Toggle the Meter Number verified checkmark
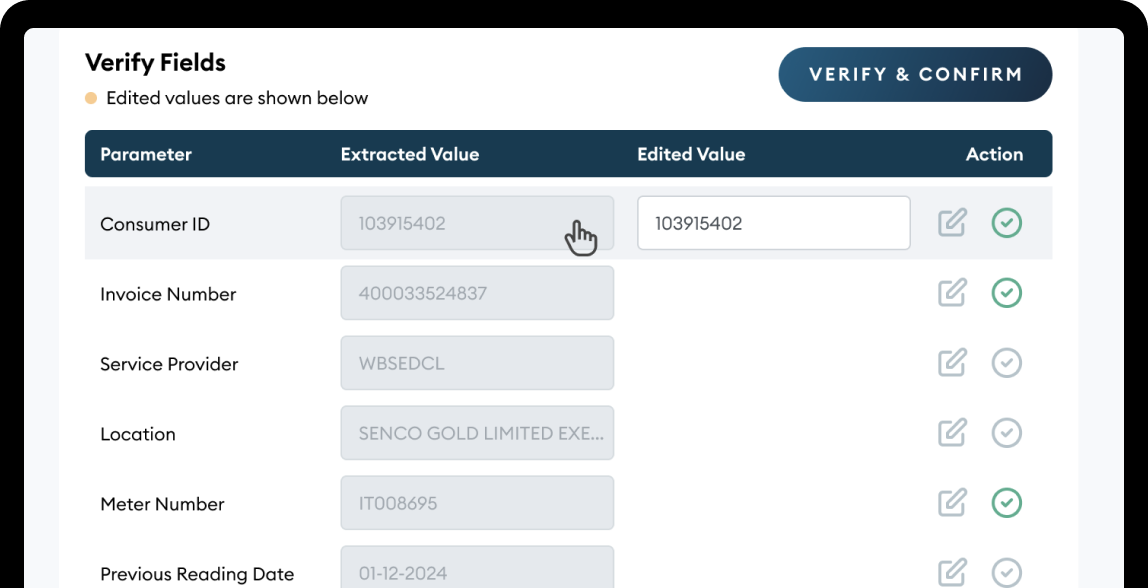The width and height of the screenshot is (1148, 588). pyautogui.click(x=1006, y=503)
